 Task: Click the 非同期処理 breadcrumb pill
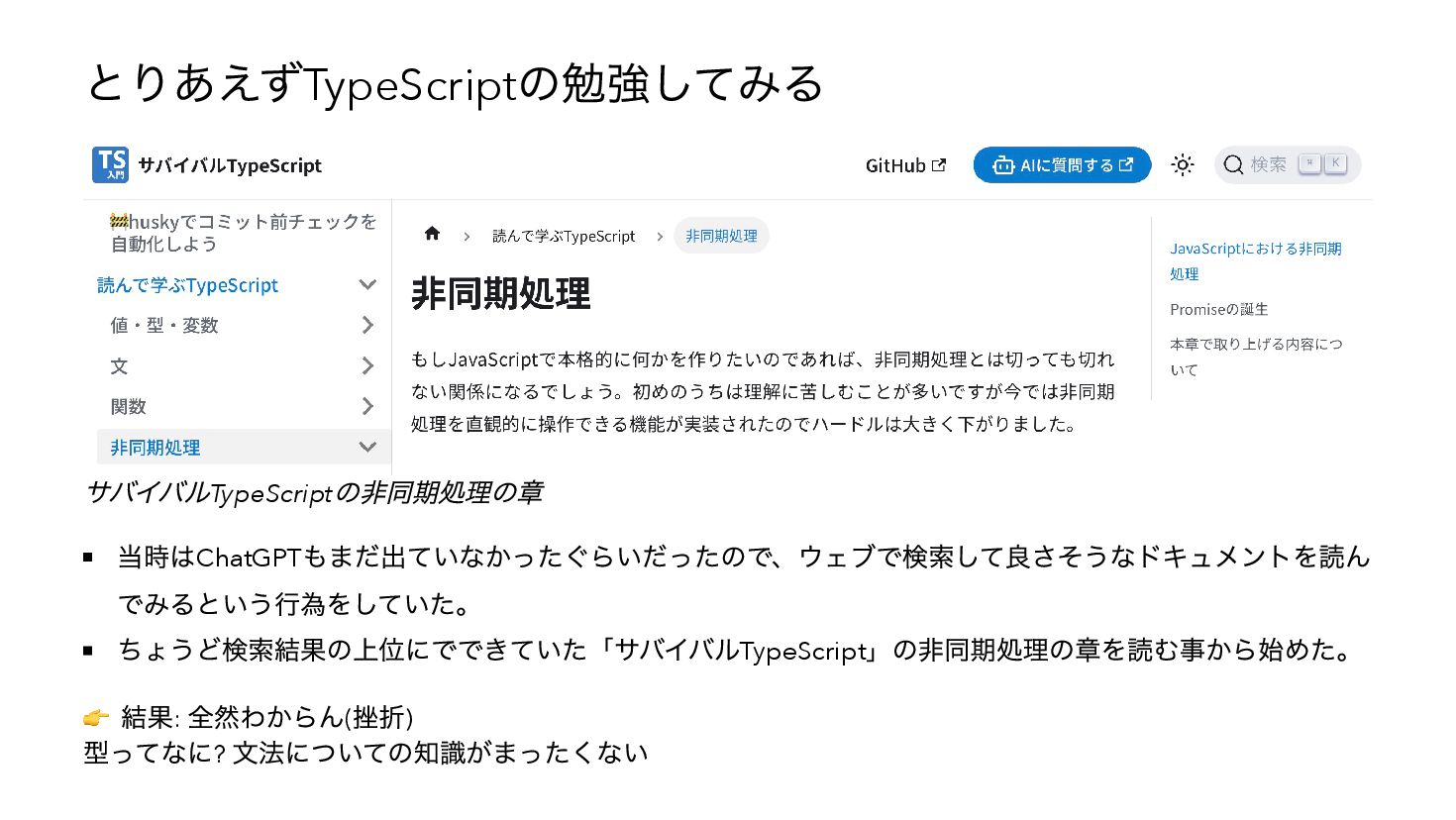721,236
